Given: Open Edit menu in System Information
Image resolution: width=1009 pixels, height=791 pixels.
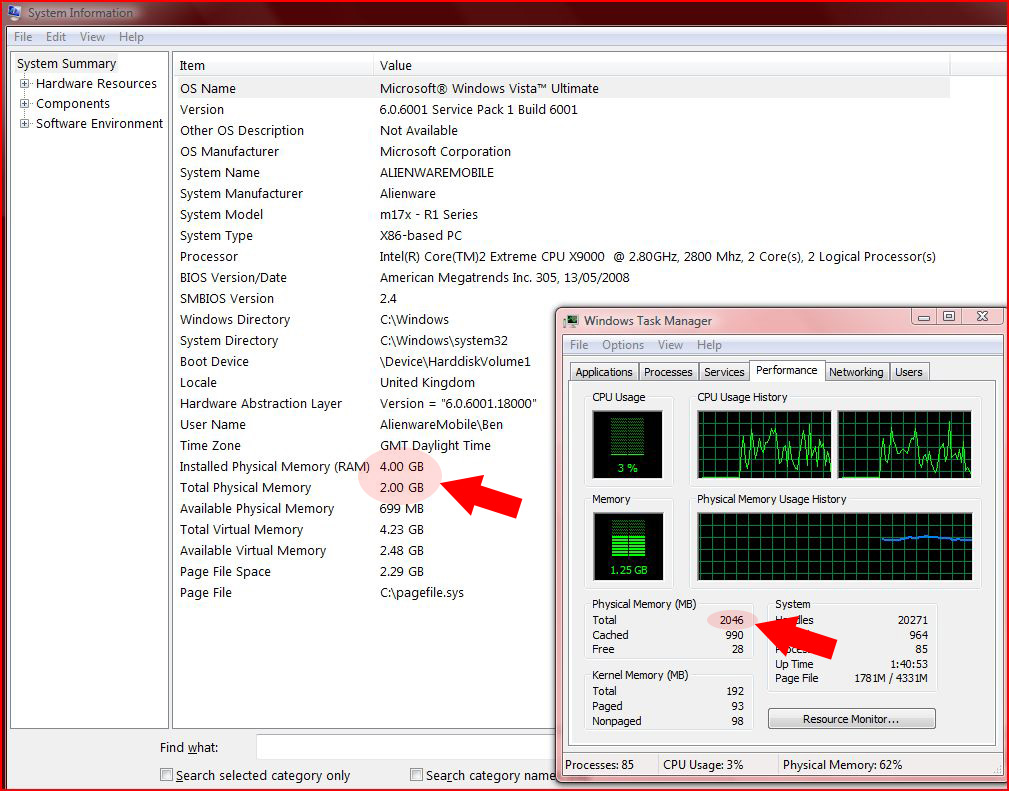Looking at the screenshot, I should (x=56, y=37).
